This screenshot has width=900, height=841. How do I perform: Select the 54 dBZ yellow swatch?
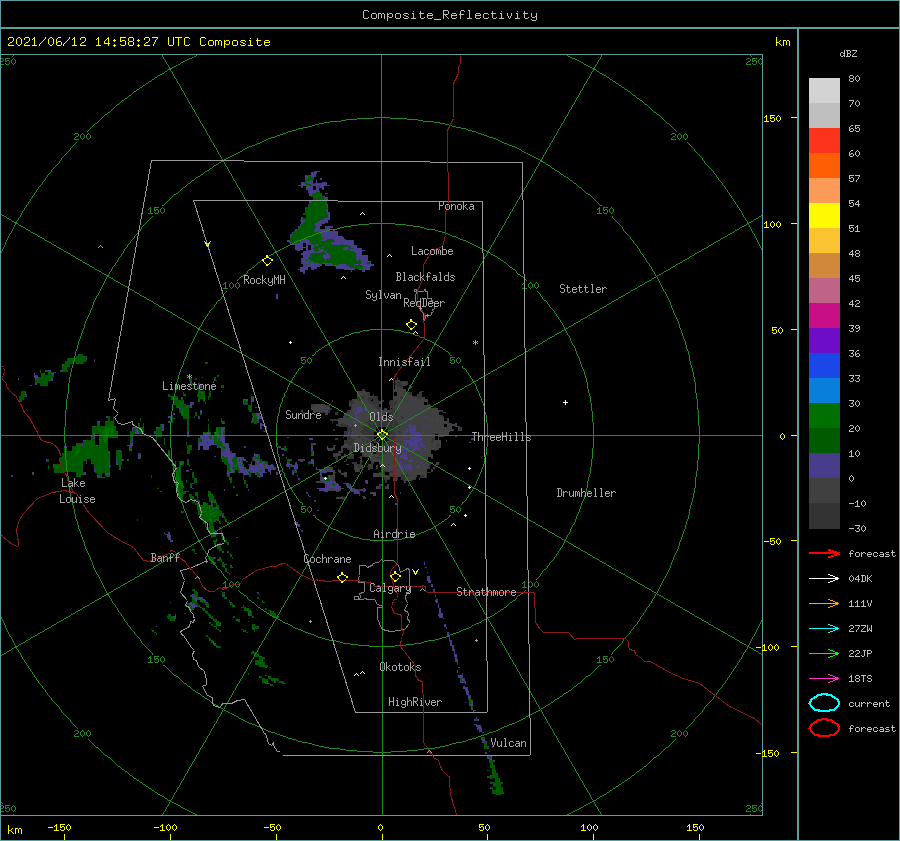(x=824, y=216)
